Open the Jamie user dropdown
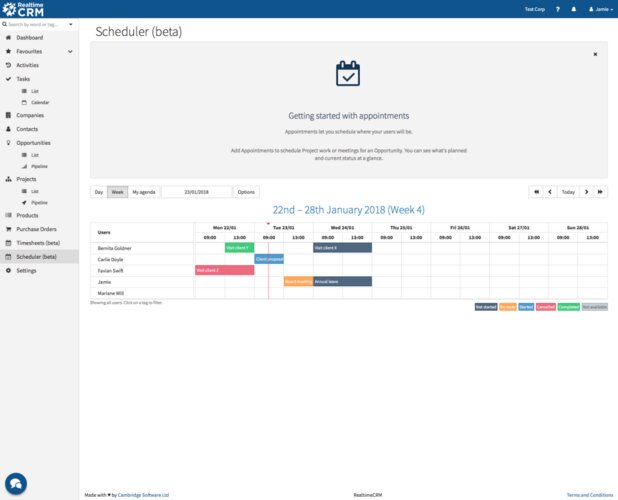Viewport: 618px width, 500px height. (601, 9)
